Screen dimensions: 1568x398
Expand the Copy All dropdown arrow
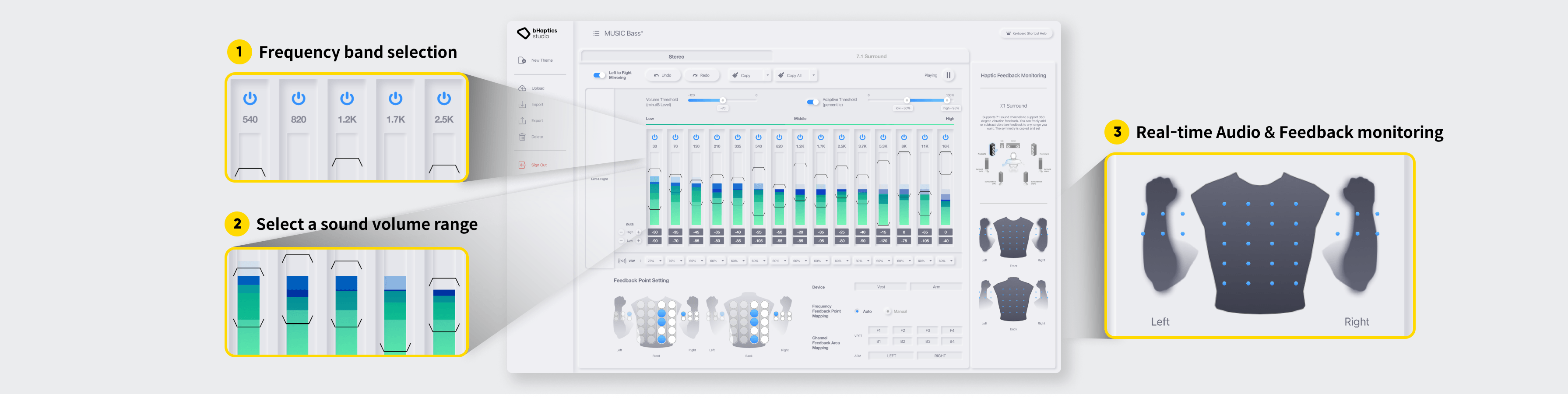click(x=814, y=75)
